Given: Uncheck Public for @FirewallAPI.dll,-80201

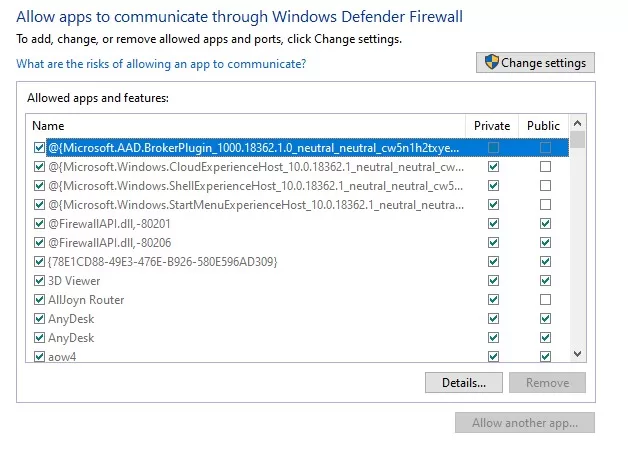Looking at the screenshot, I should tap(545, 223).
